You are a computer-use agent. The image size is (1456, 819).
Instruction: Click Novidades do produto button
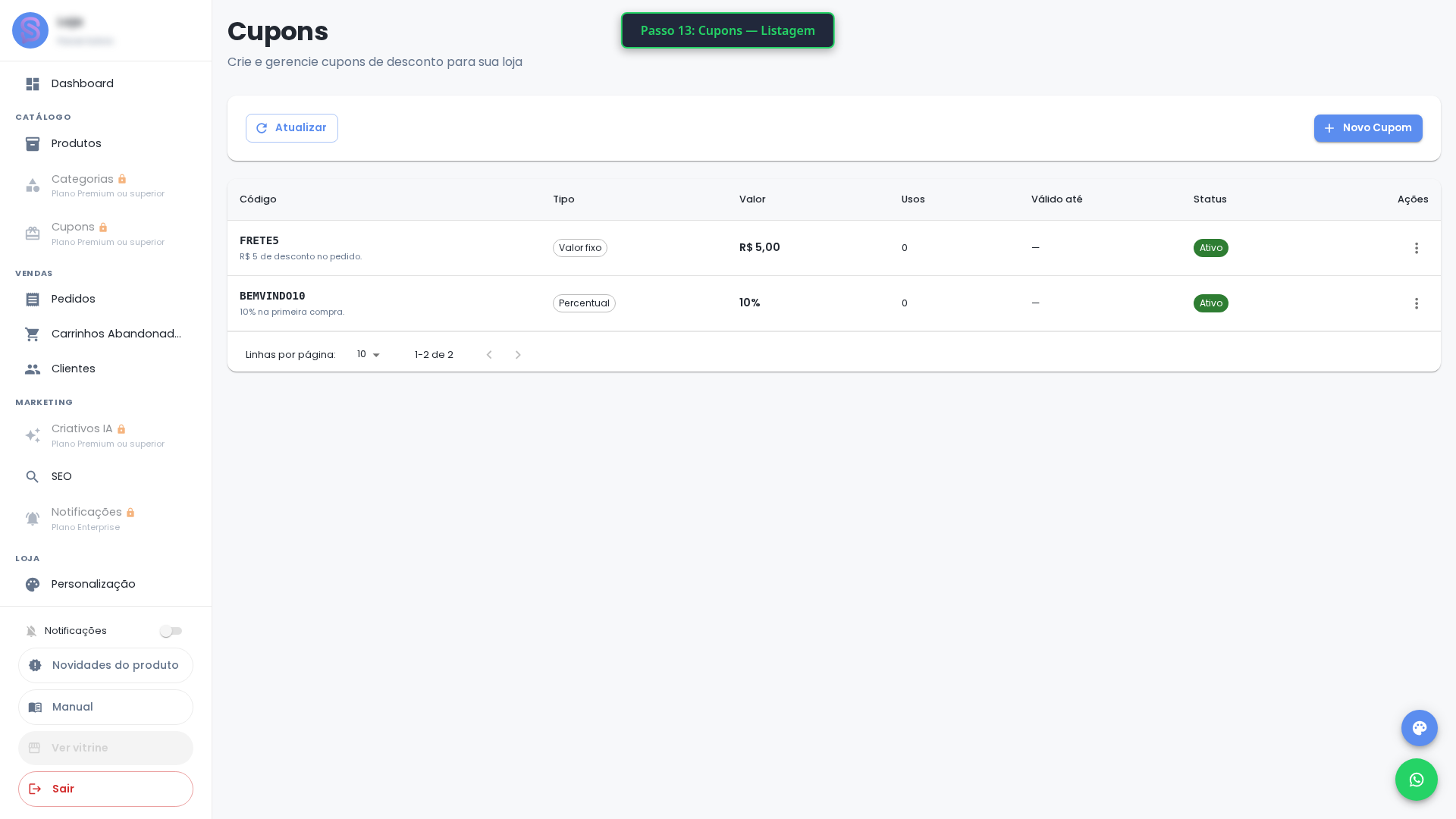(105, 665)
